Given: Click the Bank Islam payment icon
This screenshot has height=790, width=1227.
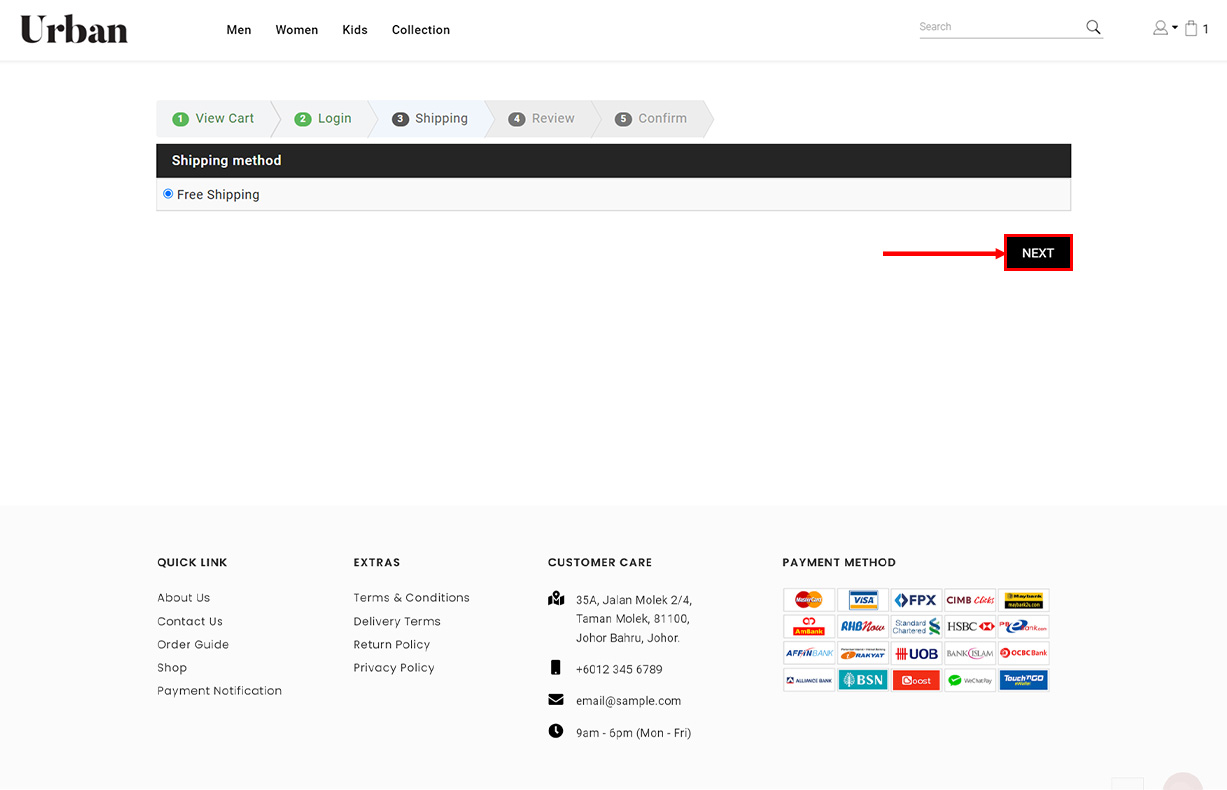Looking at the screenshot, I should pos(970,653).
